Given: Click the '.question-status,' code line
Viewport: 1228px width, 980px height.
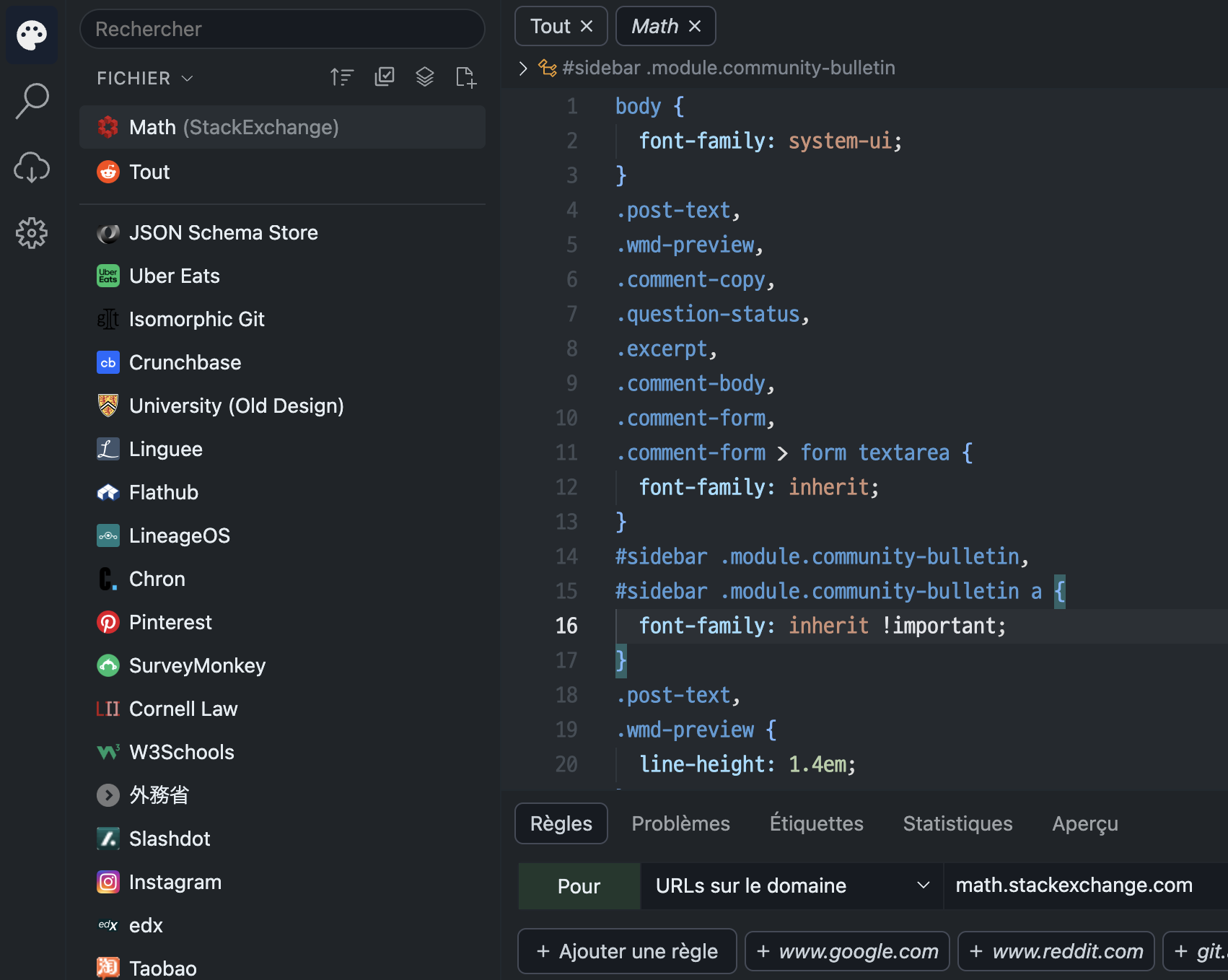Looking at the screenshot, I should click(x=713, y=314).
